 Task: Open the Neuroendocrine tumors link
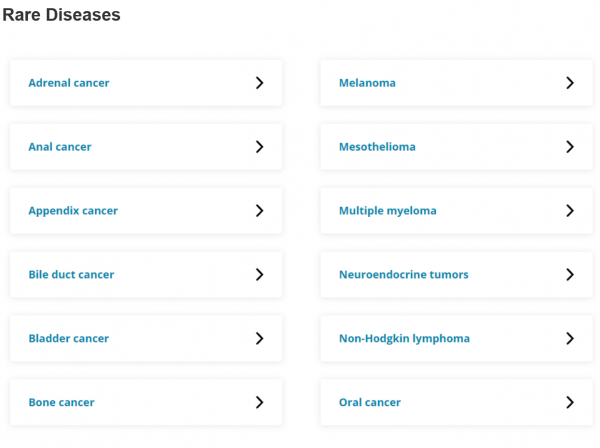click(404, 274)
